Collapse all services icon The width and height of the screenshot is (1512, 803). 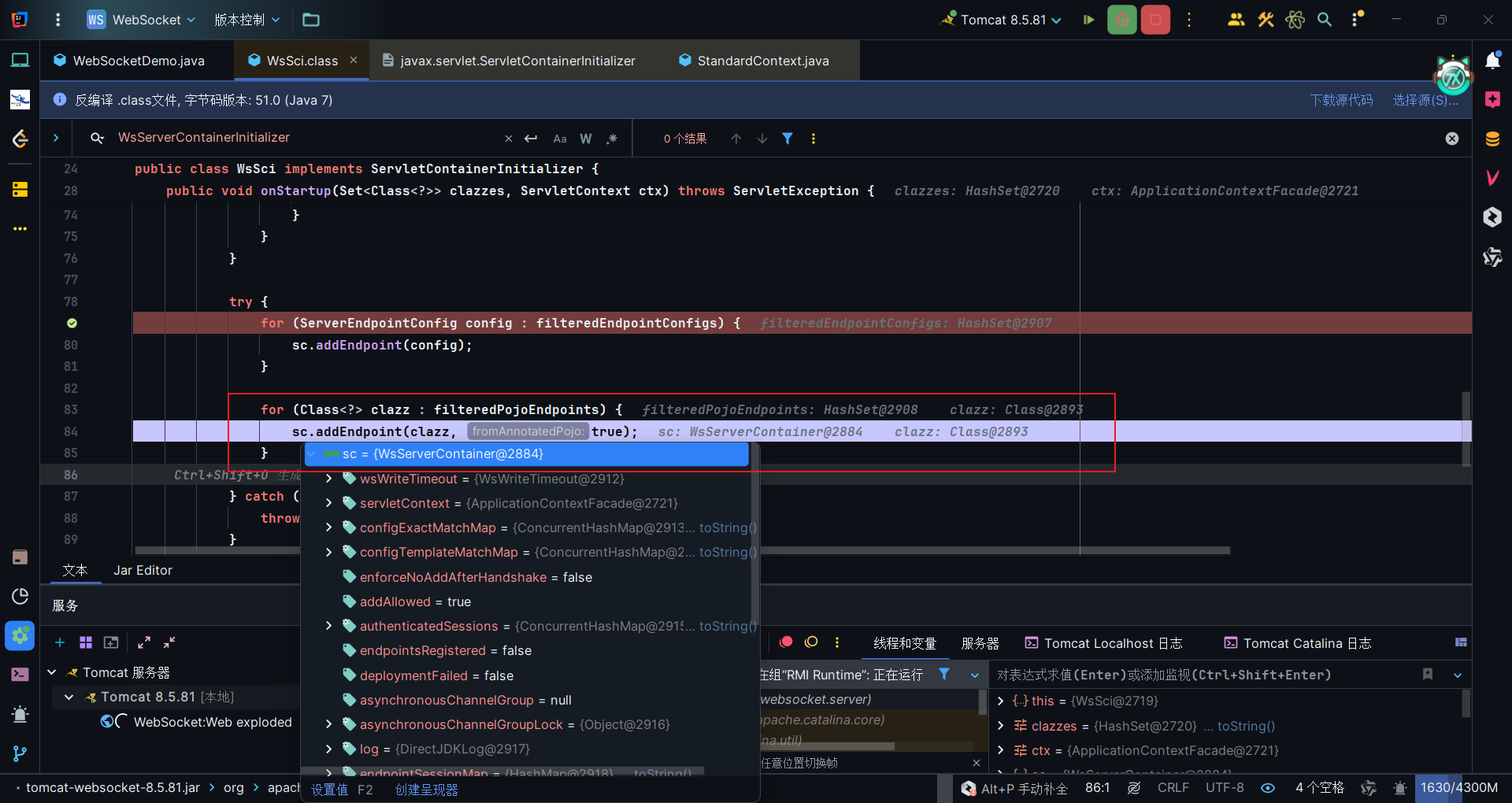[169, 642]
